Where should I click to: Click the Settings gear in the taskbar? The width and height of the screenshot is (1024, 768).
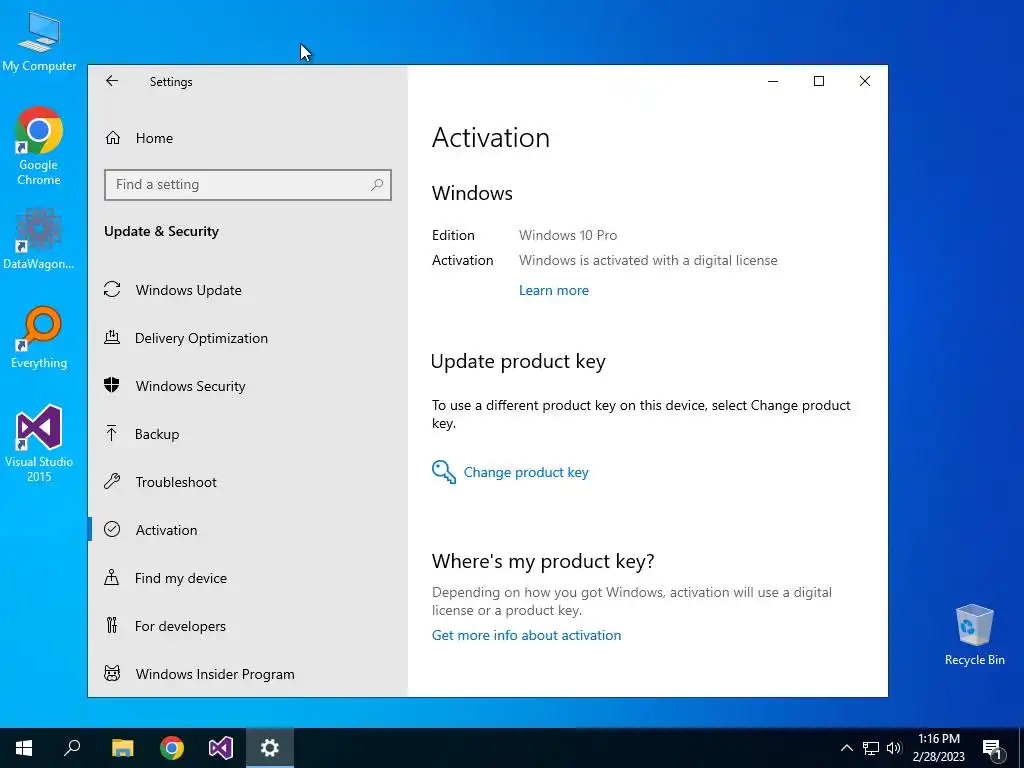[x=270, y=748]
